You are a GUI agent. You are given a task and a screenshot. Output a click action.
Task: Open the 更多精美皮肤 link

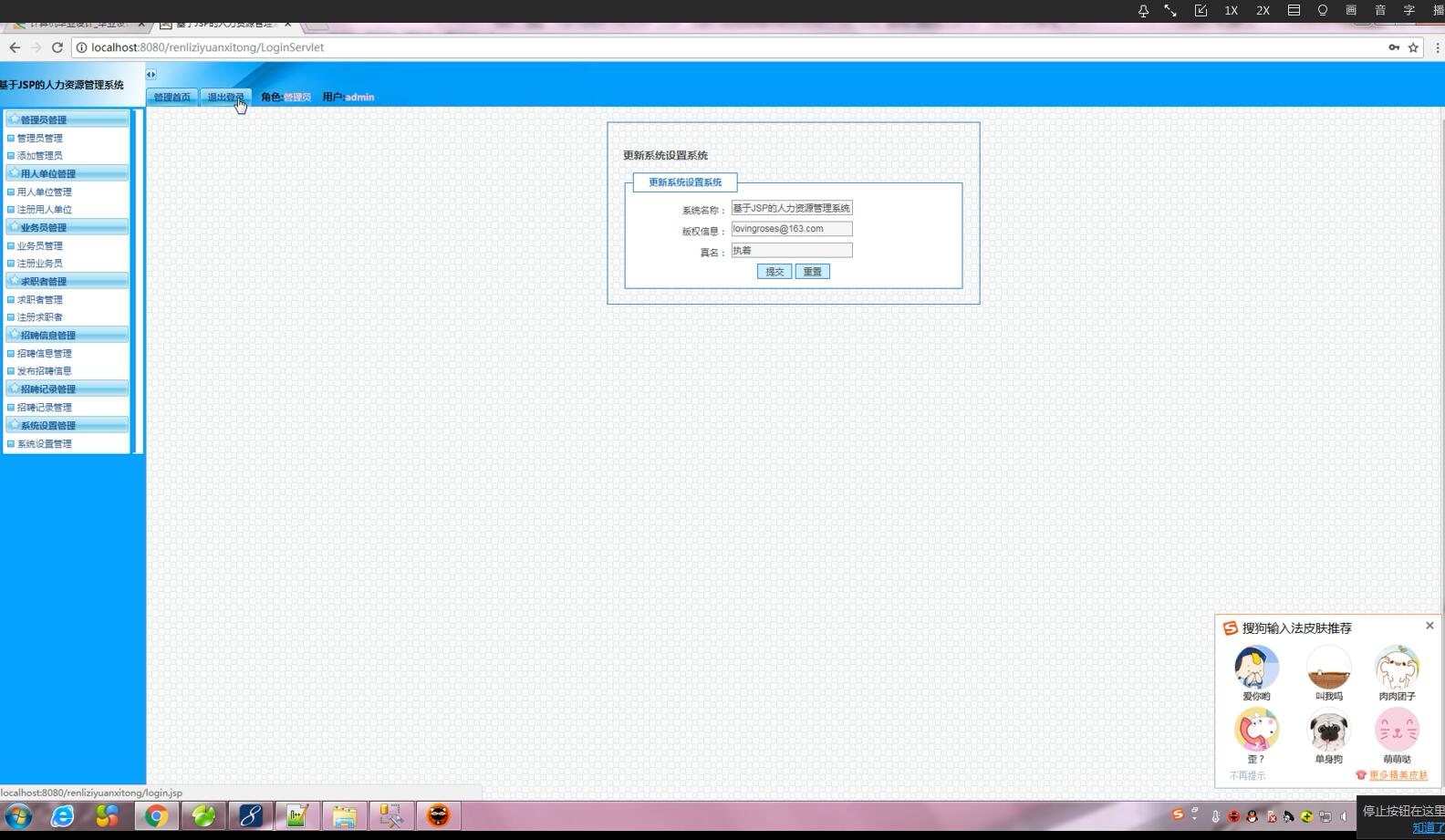pos(1398,775)
